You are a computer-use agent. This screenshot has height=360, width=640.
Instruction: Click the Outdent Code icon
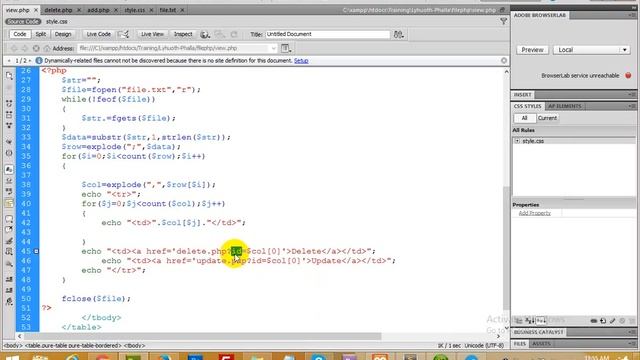(9, 290)
